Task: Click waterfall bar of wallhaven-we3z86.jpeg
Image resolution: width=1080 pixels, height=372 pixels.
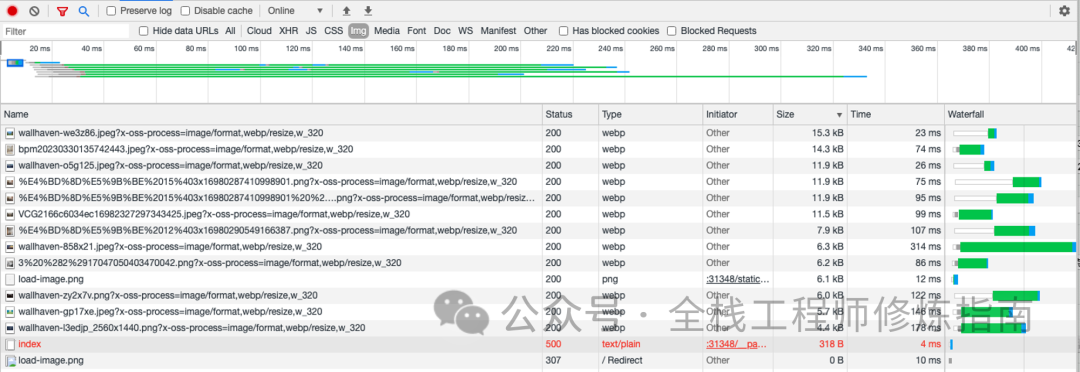Action: pos(992,133)
